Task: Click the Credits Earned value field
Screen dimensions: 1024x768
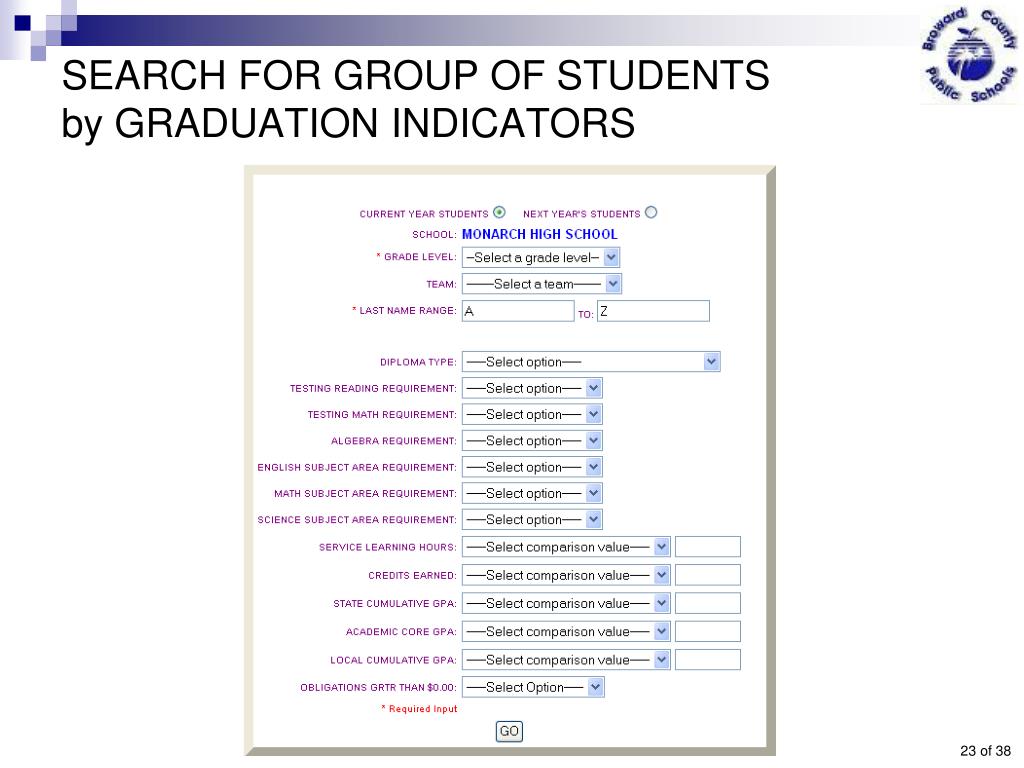Action: click(x=708, y=575)
